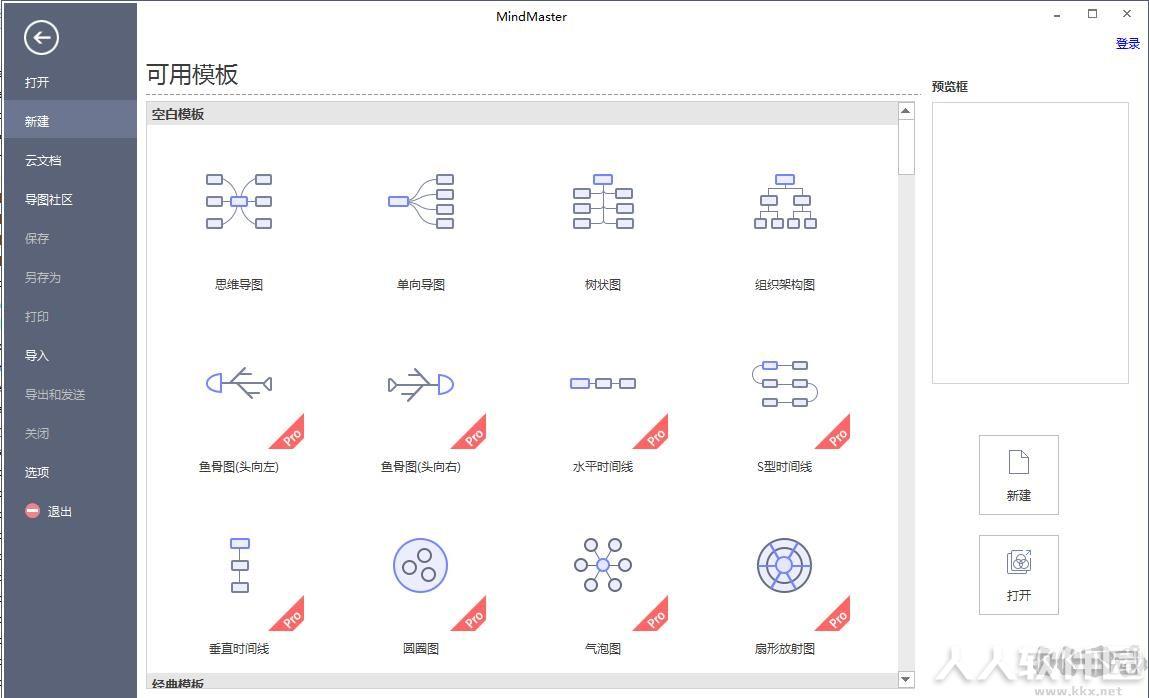Select the 单向导图 one-way map template icon
The width and height of the screenshot is (1149, 698).
click(421, 201)
